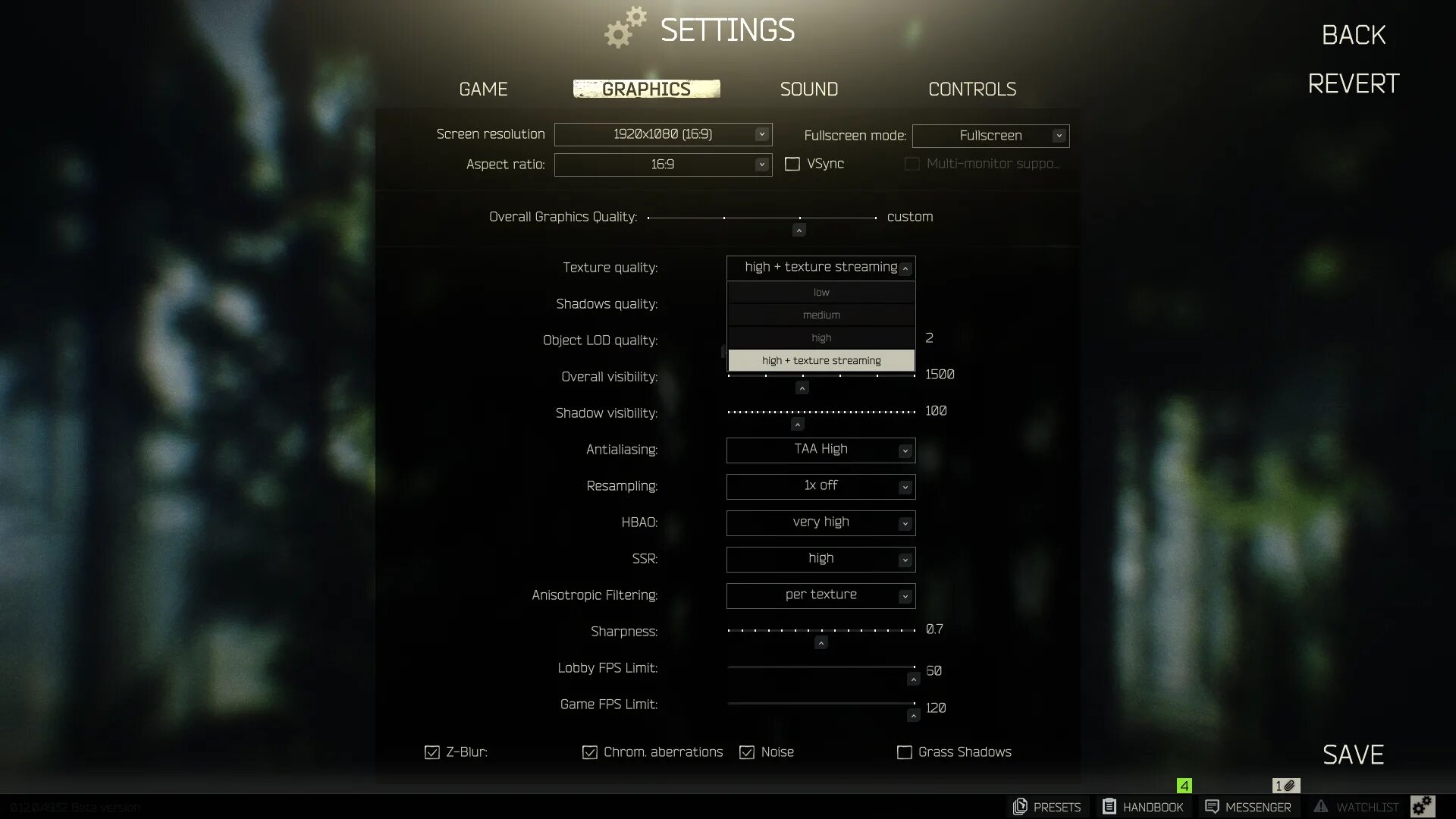Image resolution: width=1456 pixels, height=819 pixels.
Task: Disable the Noise checkbox
Action: pyautogui.click(x=746, y=752)
